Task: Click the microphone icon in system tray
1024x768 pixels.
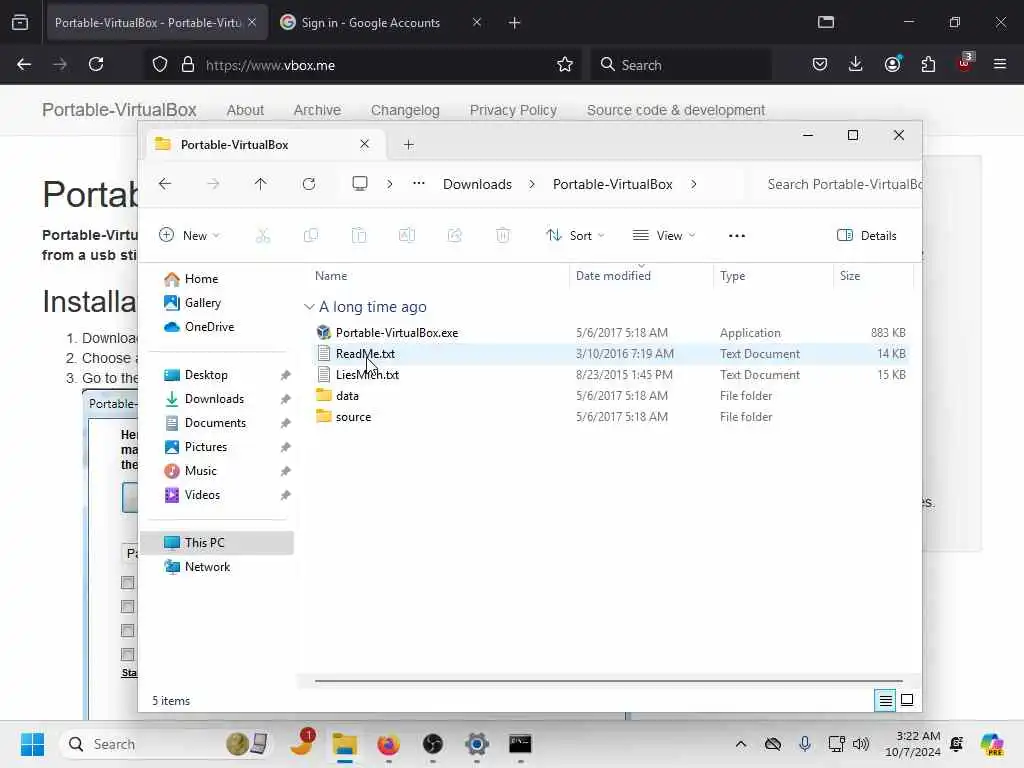Action: pos(805,744)
